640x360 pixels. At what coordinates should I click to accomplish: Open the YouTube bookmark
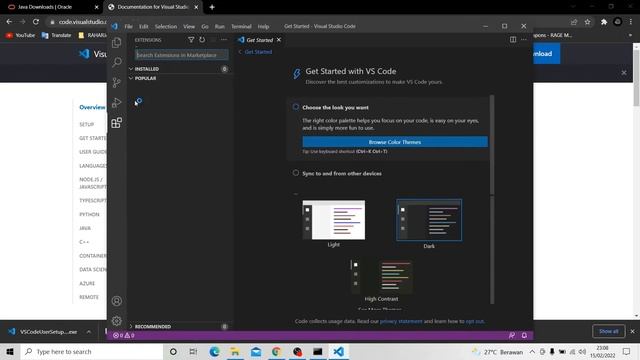point(20,36)
